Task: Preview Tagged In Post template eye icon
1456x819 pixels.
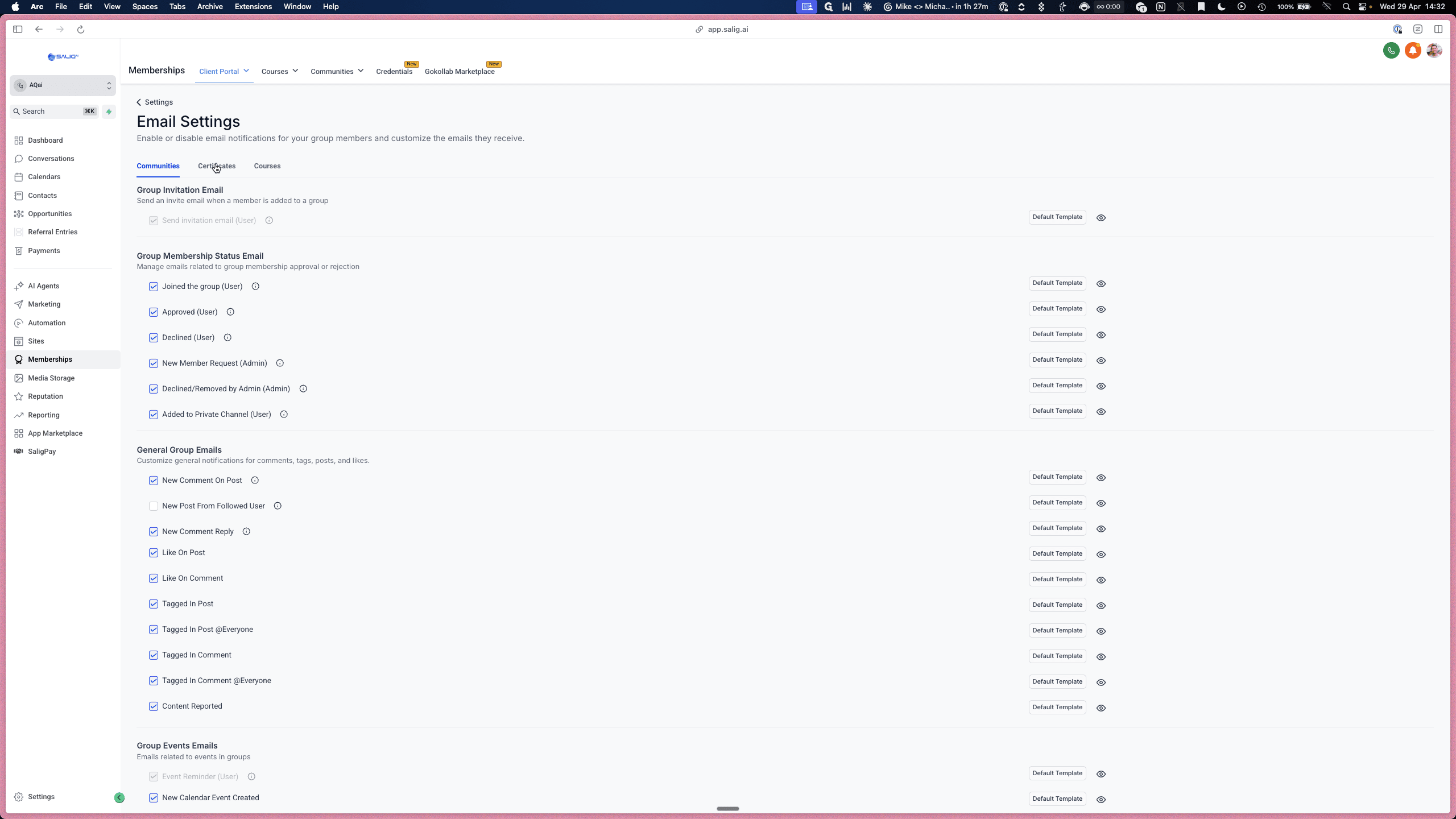Action: 1101,606
